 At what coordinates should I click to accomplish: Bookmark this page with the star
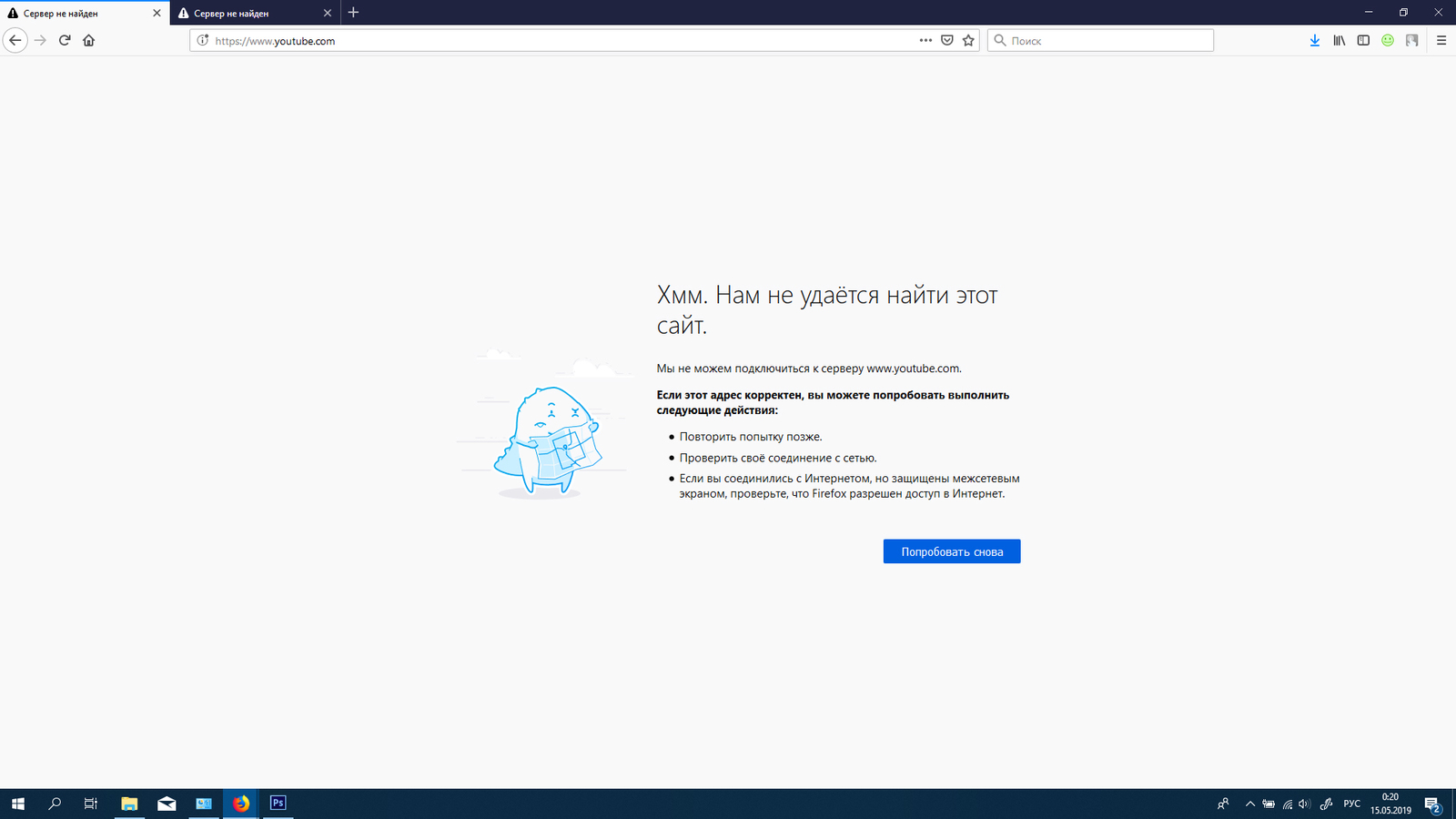tap(968, 40)
